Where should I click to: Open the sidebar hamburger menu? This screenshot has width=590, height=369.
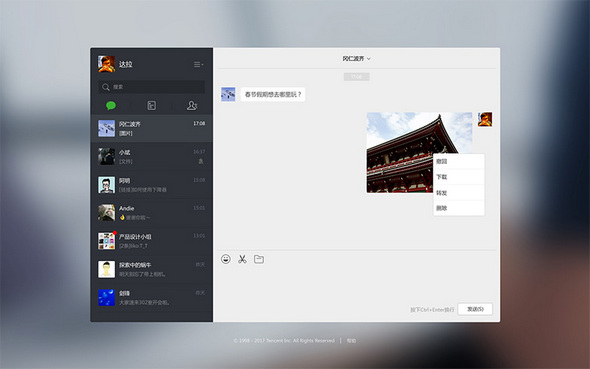pos(198,65)
